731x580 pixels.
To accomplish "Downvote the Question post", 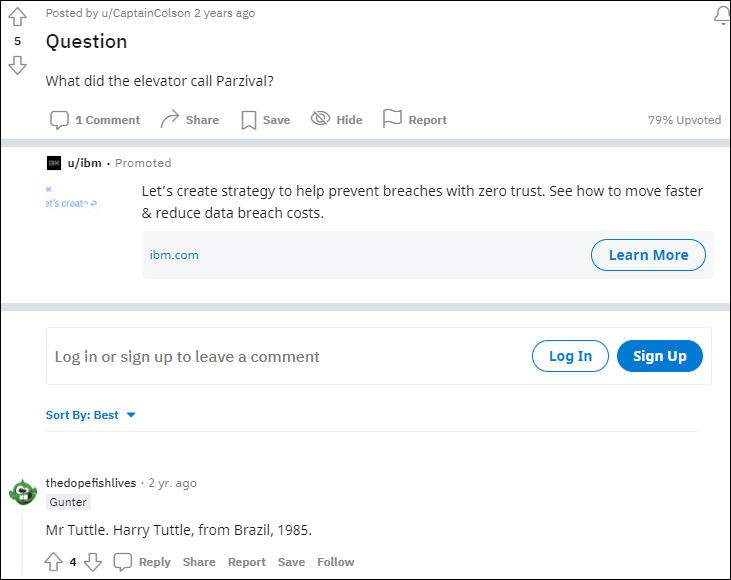I will pyautogui.click(x=17, y=65).
